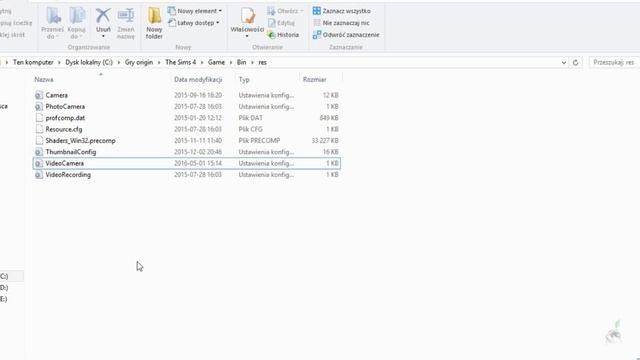Open Łatwy dostęp dropdown
This screenshot has width=640, height=360.
(x=194, y=23)
